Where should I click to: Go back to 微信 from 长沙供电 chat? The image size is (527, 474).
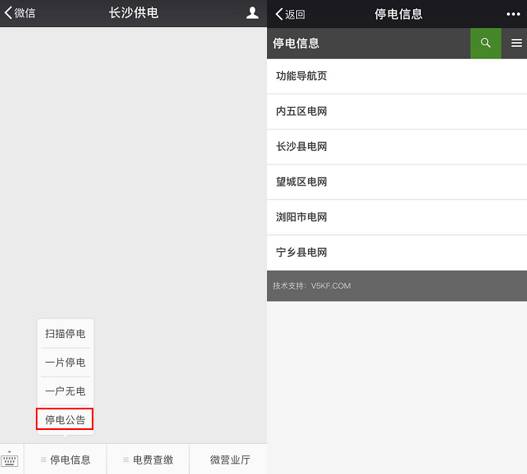pos(20,13)
